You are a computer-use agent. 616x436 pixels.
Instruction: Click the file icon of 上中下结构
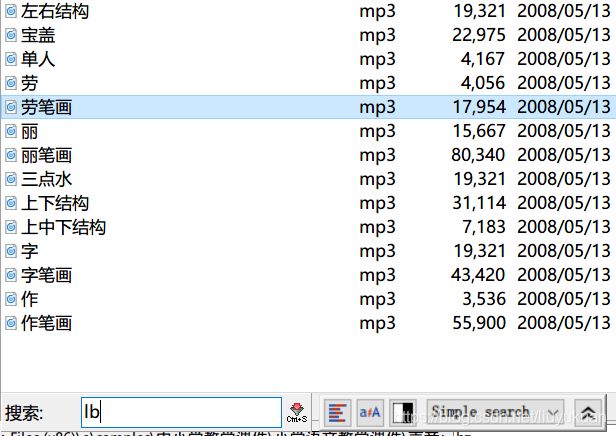11,227
